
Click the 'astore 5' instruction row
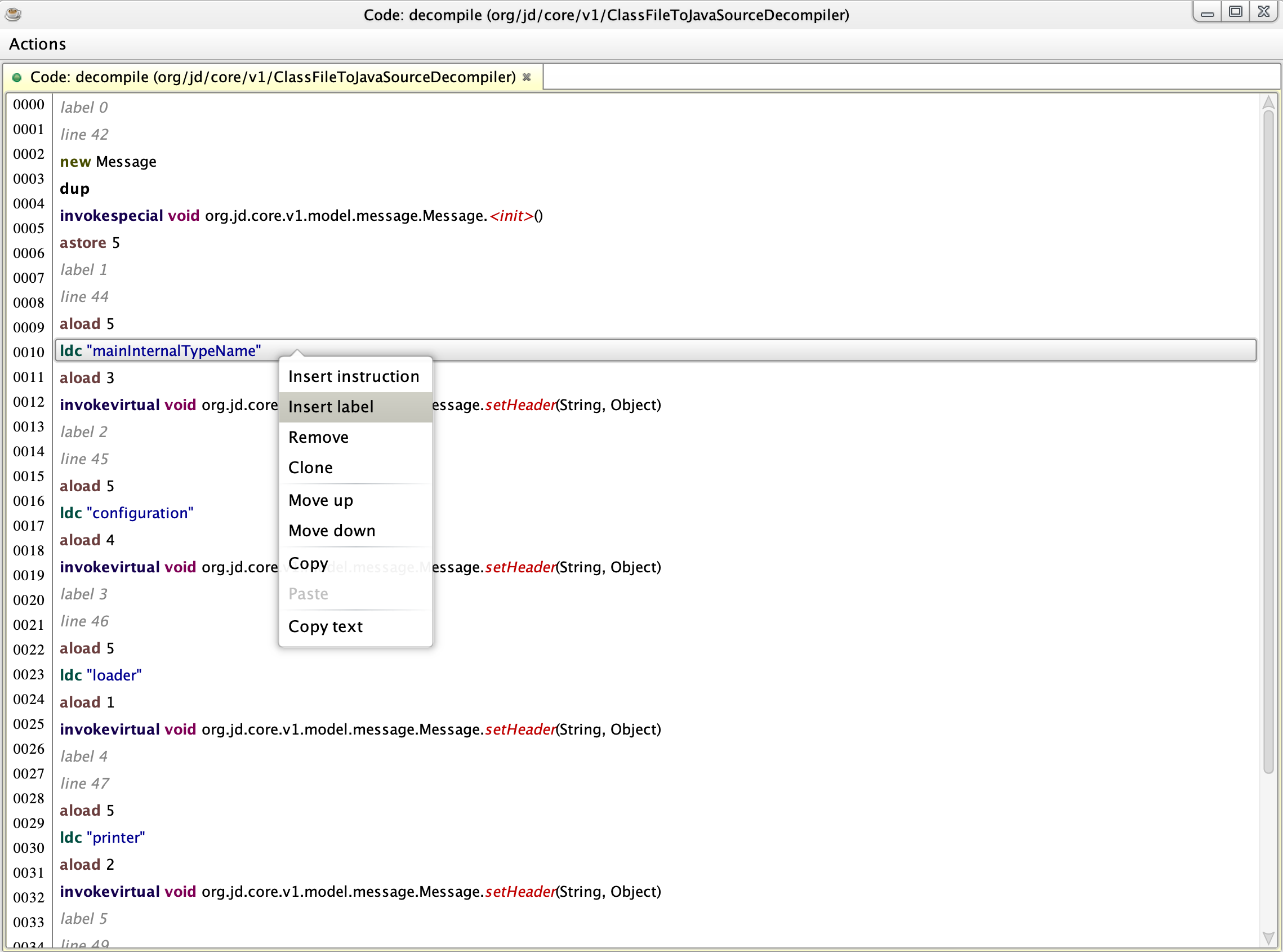coord(90,243)
